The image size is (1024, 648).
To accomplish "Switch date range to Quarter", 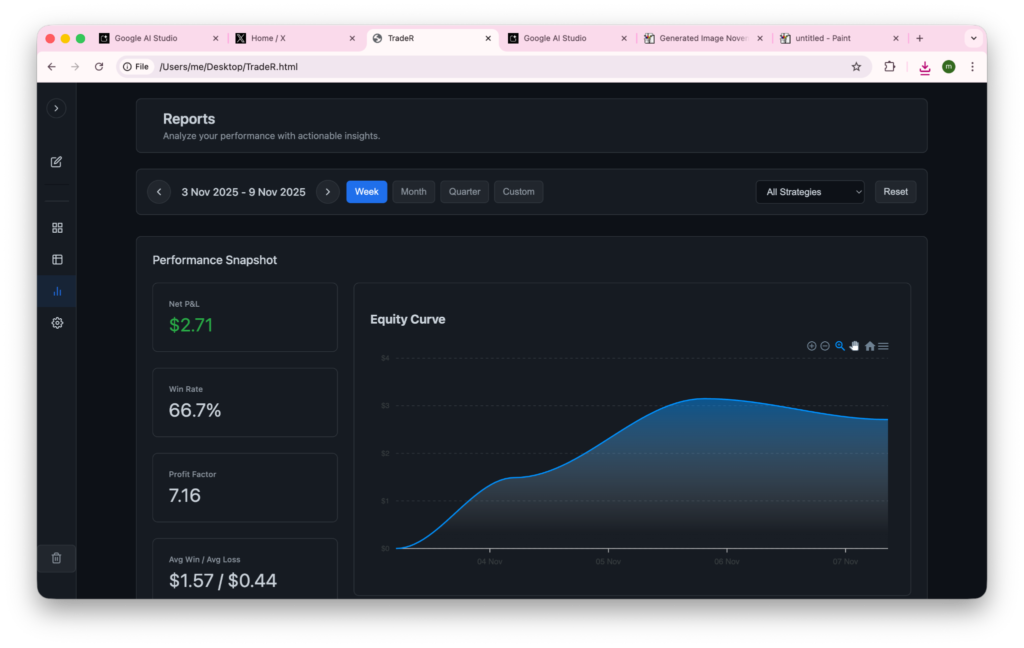I will (x=464, y=192).
